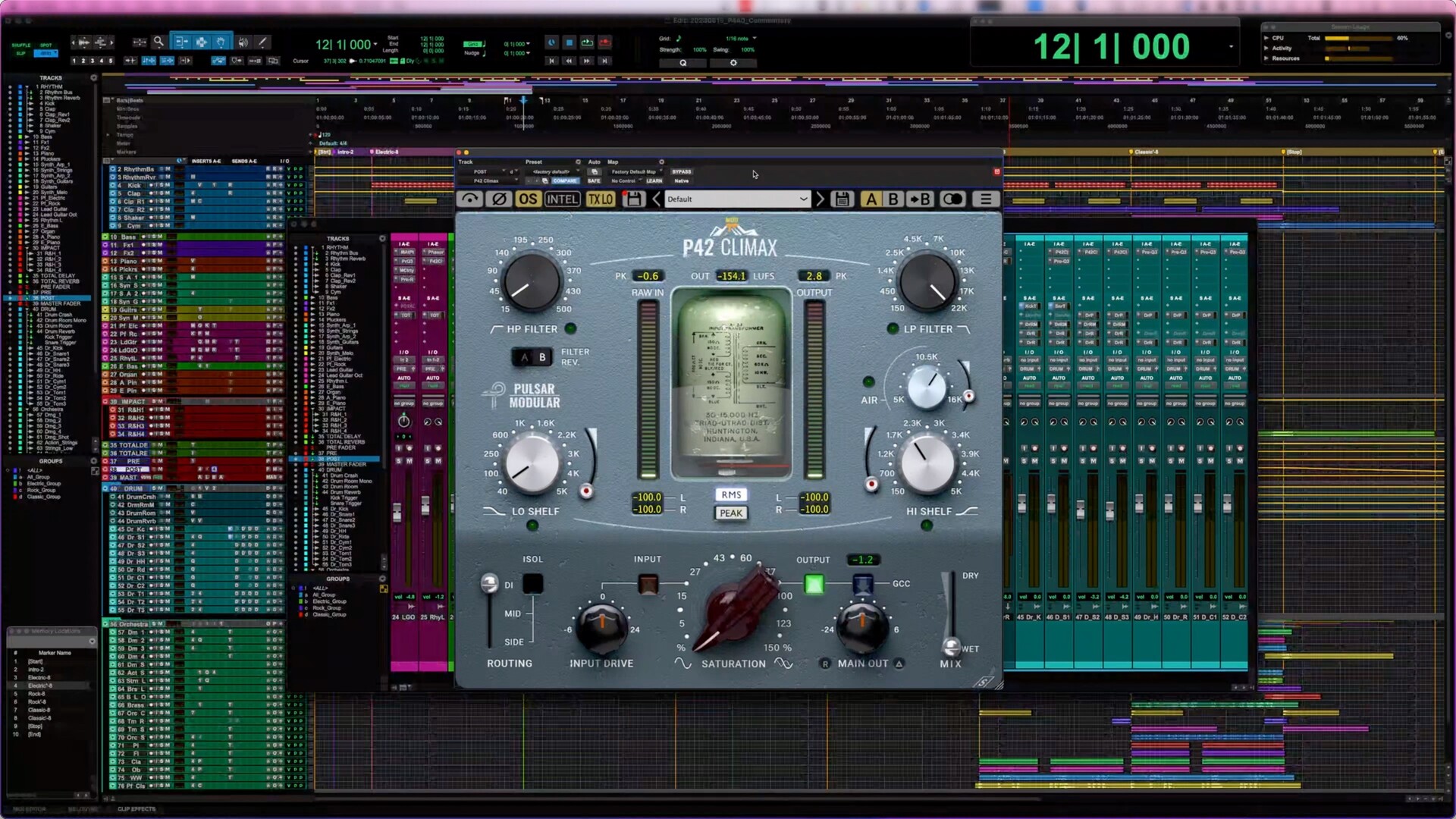Toggle the HP Filter enable LED
Screen dimensions: 1456x819
pyautogui.click(x=570, y=328)
